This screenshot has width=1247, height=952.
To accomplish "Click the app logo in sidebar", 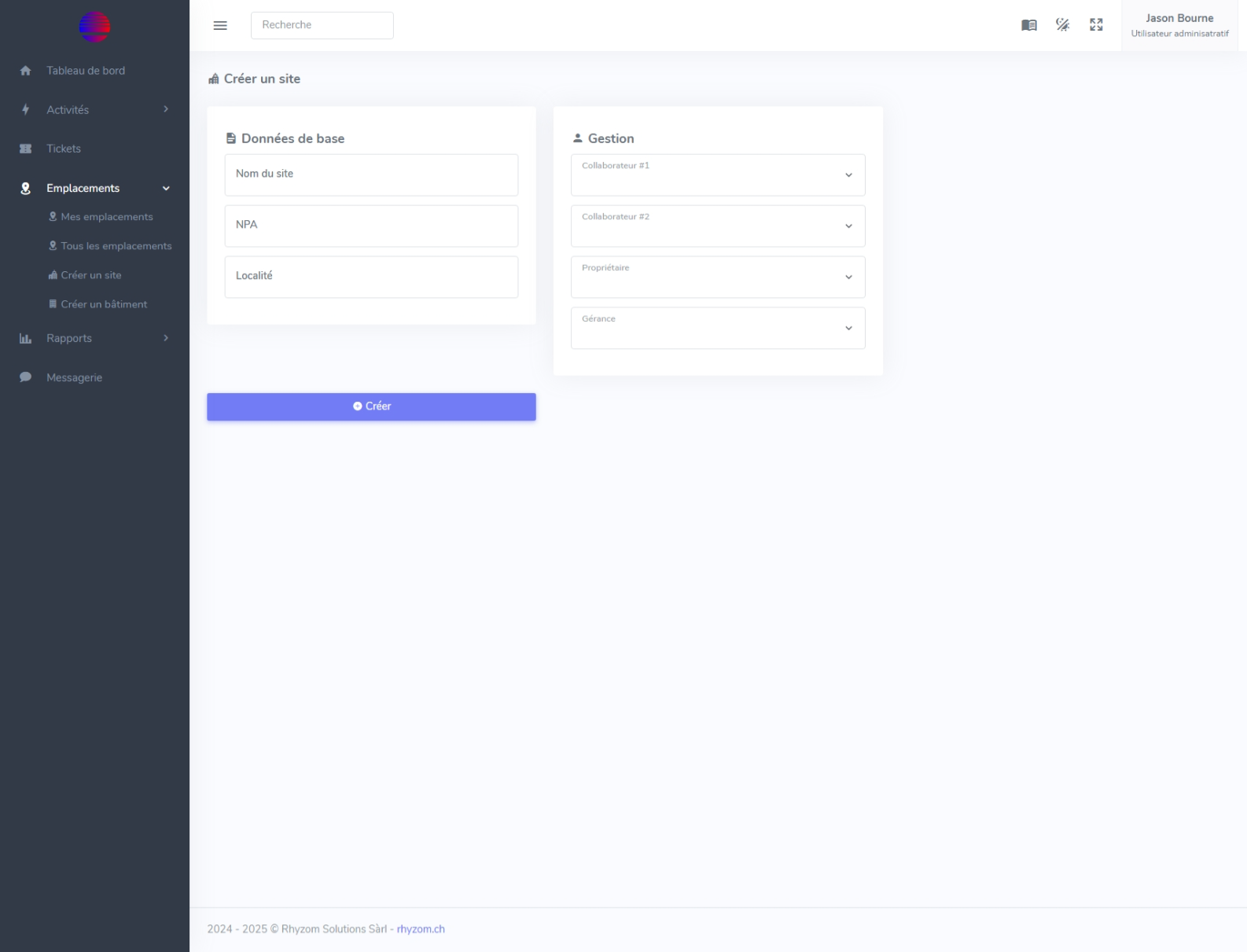I will tap(94, 27).
